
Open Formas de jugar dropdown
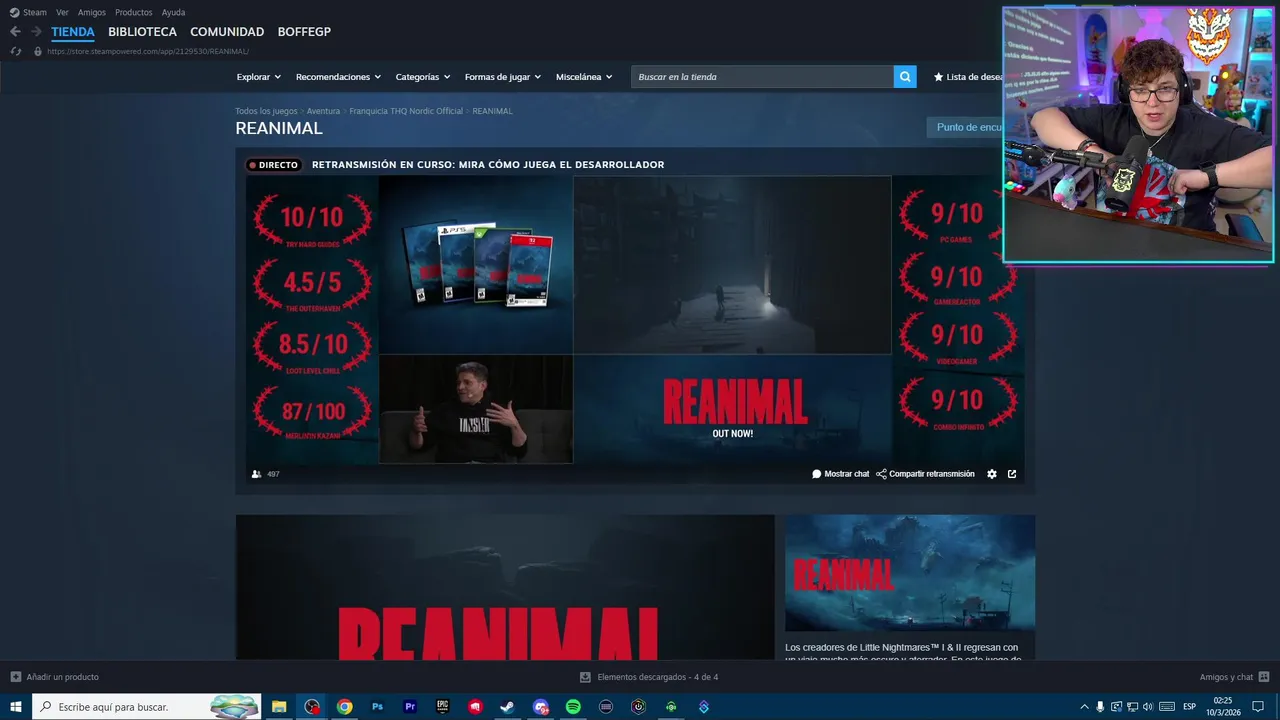coord(503,77)
